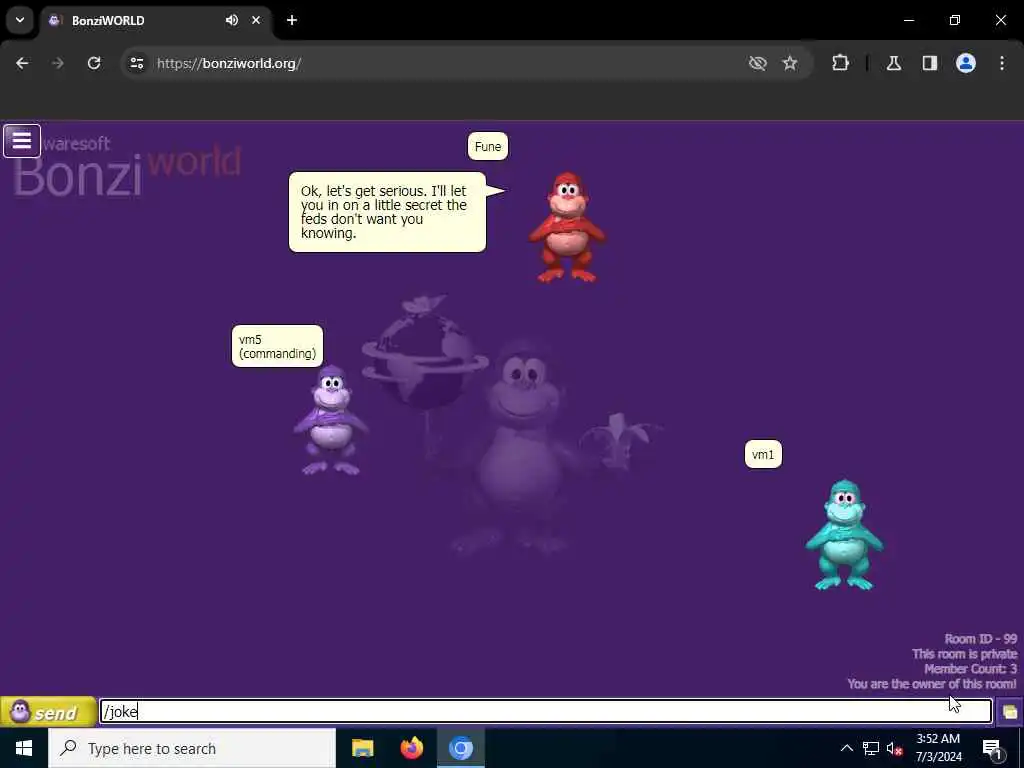Click the taskbar search box
Screen dimensions: 1024x768
192,748
